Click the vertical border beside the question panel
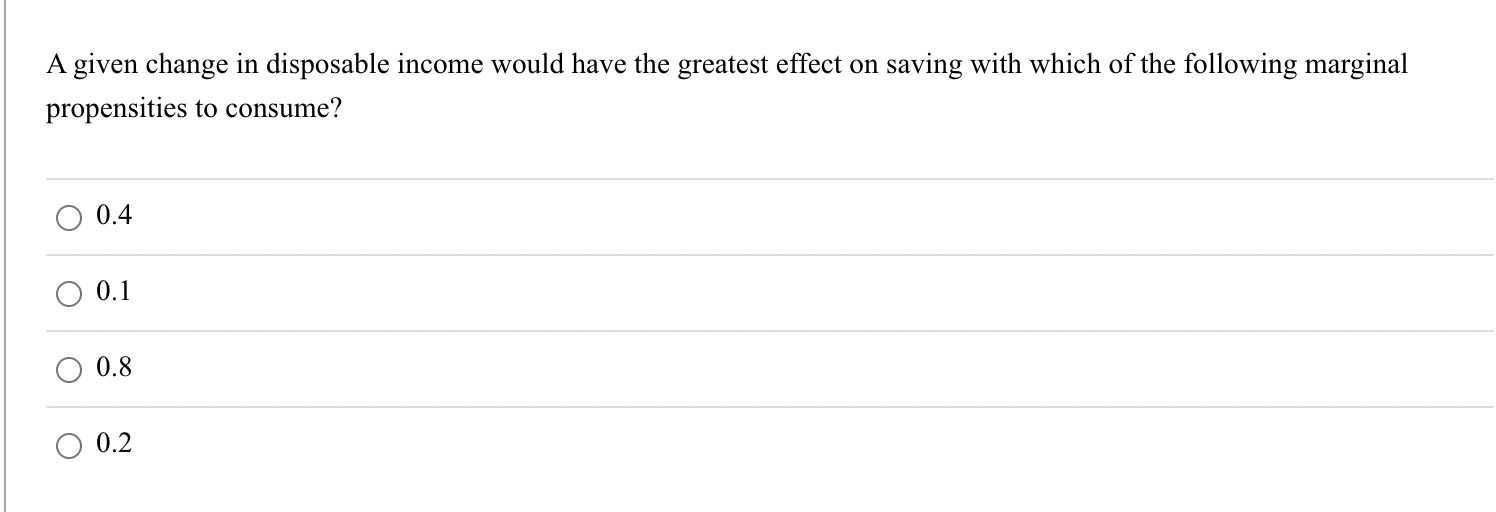 click(4, 256)
